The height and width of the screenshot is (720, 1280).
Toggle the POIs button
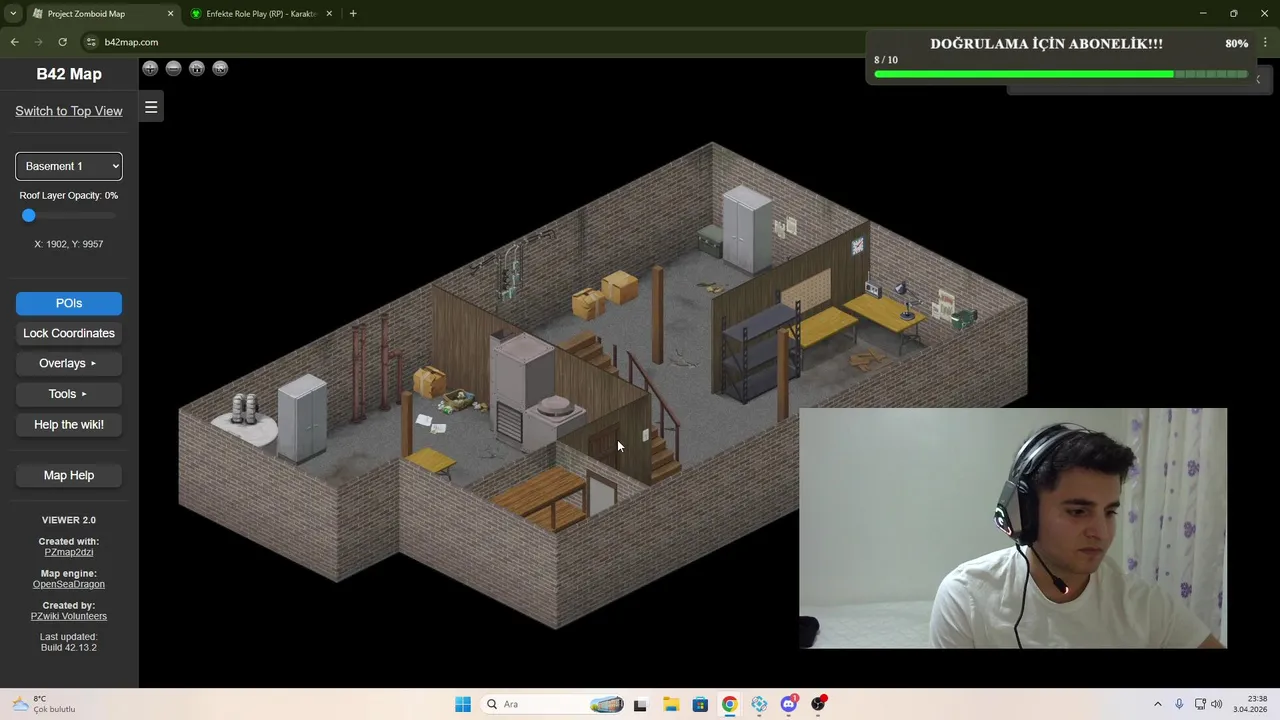[x=69, y=303]
